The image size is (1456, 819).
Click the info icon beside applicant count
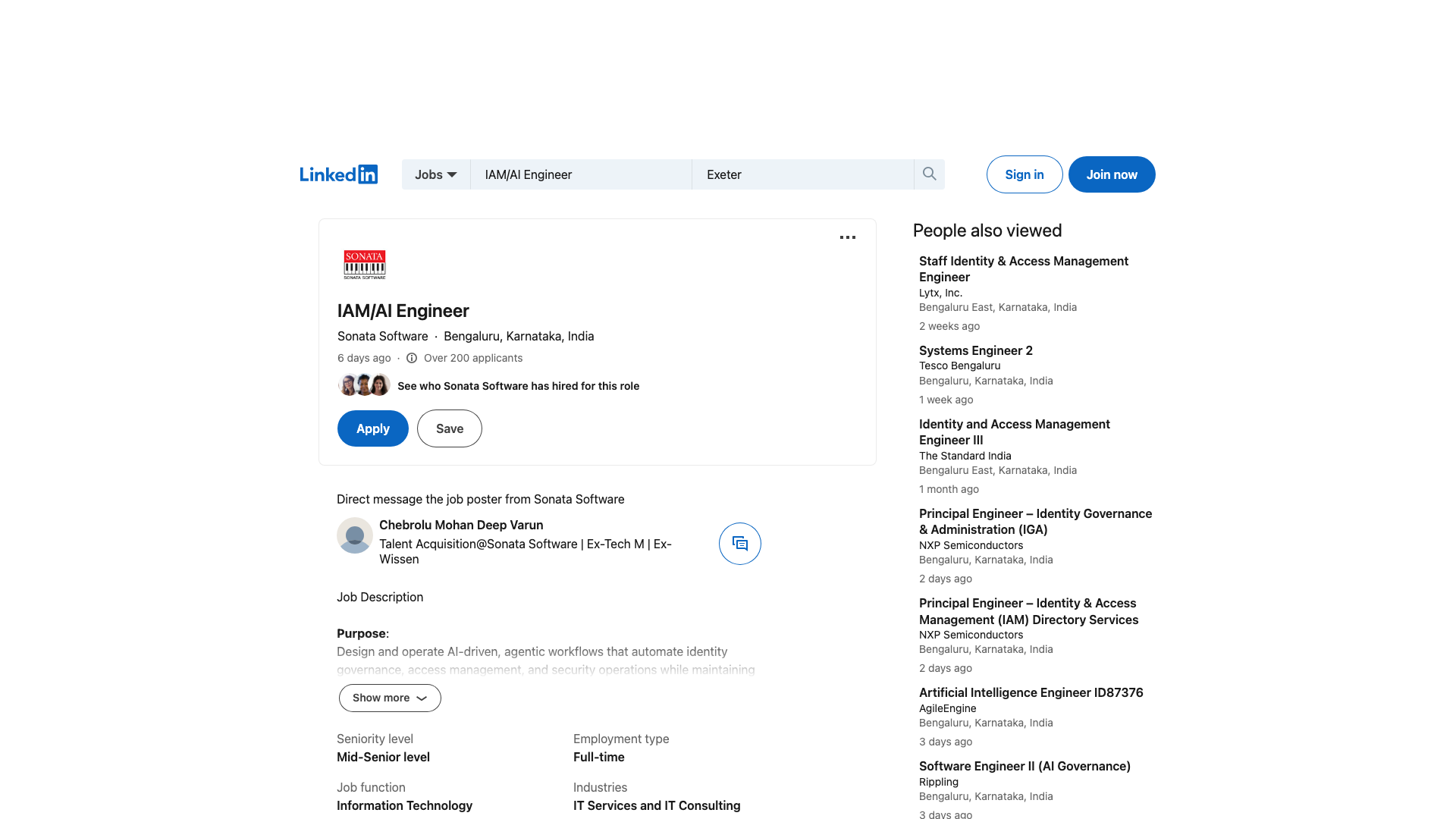[412, 358]
